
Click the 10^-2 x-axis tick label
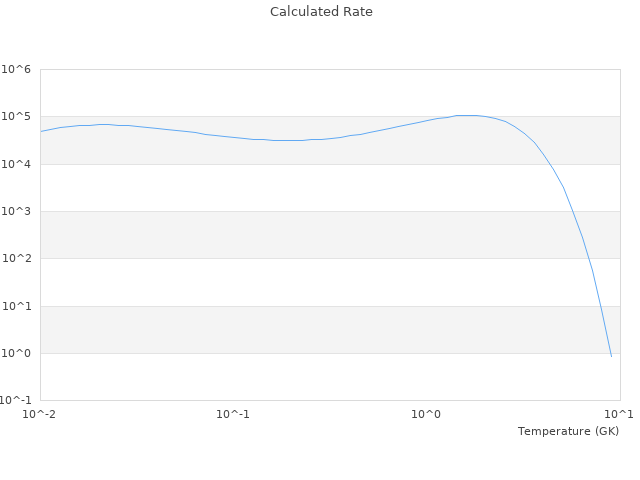pyautogui.click(x=41, y=414)
